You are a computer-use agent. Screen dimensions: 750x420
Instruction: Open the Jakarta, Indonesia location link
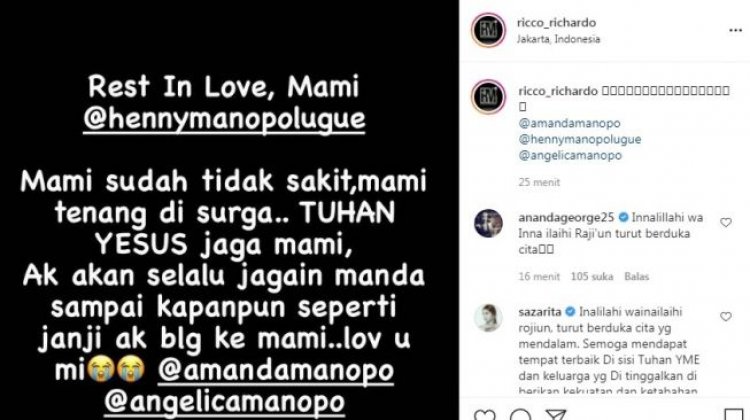[x=558, y=39]
